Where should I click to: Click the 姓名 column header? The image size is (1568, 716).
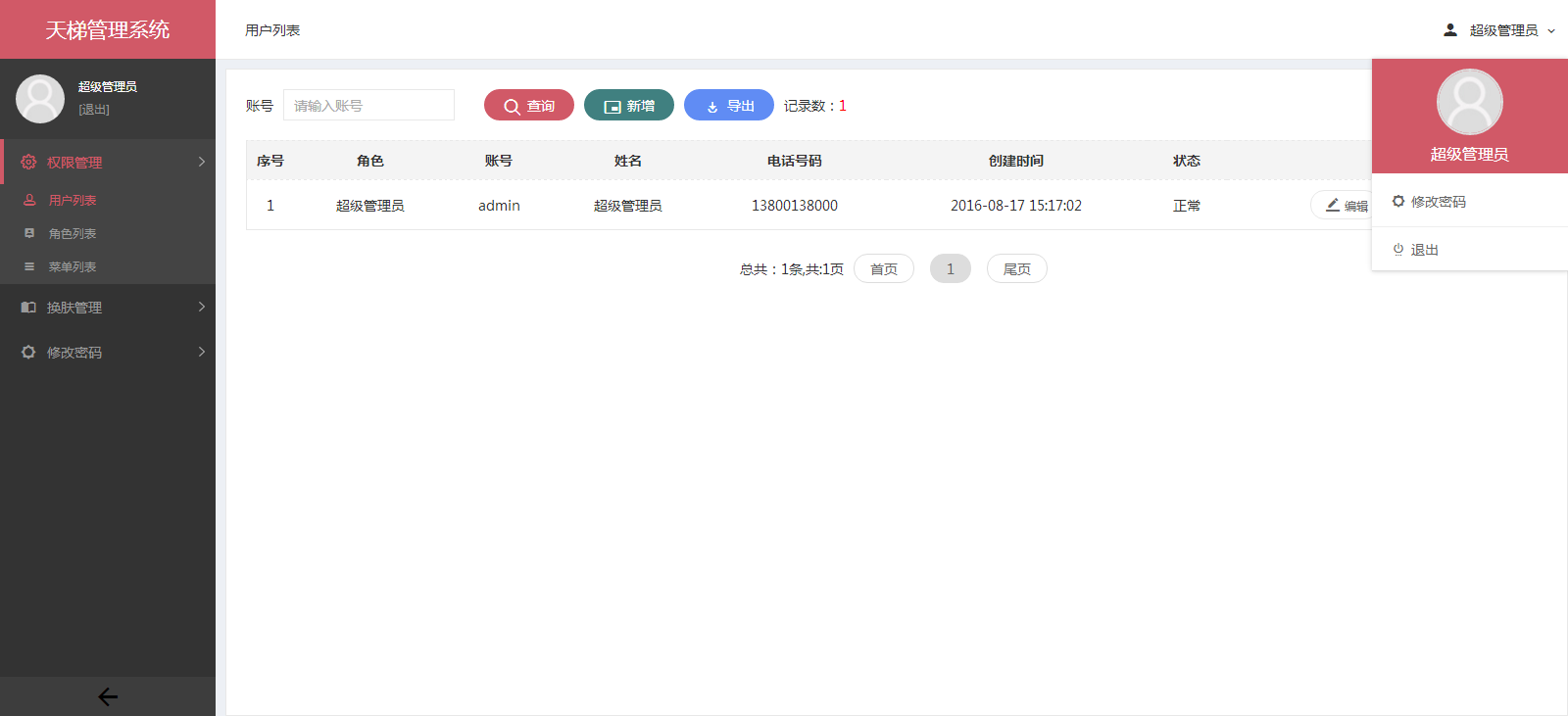pos(628,161)
